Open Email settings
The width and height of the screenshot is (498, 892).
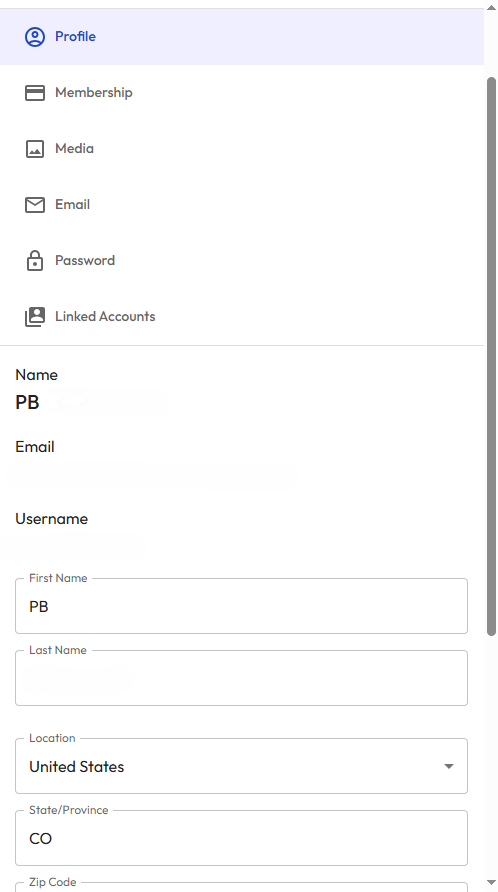242,205
